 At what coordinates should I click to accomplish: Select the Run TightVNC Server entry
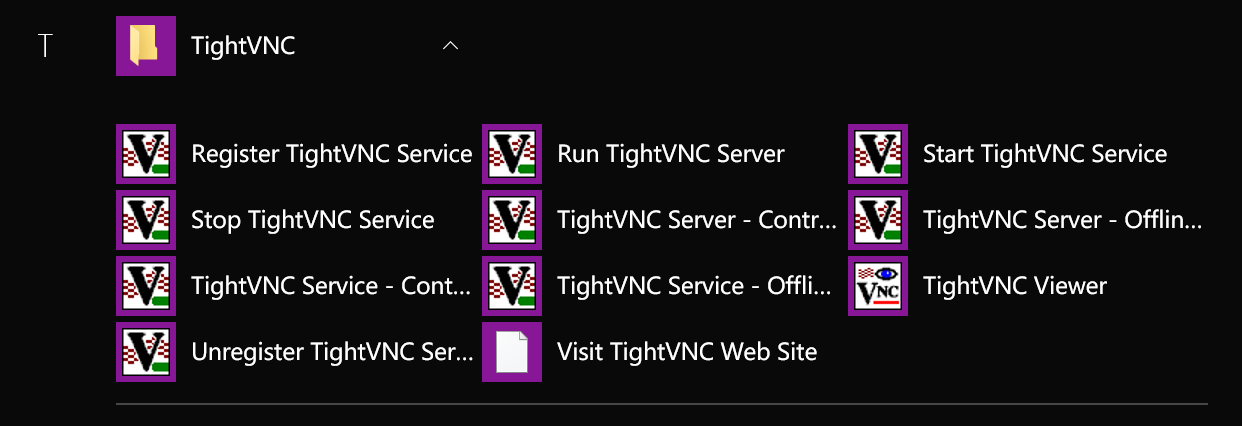(x=670, y=154)
